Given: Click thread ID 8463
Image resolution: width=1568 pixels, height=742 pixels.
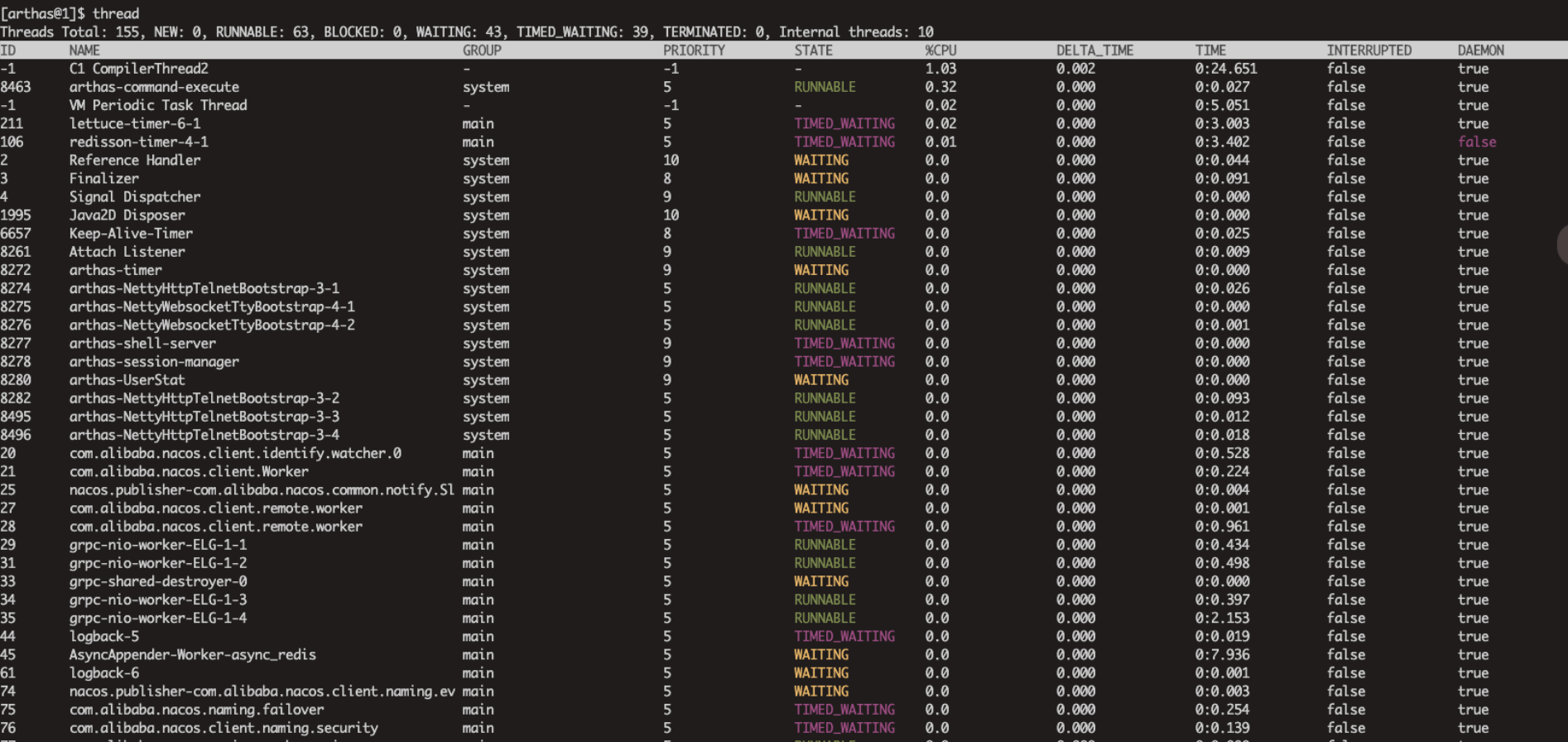Looking at the screenshot, I should 16,87.
